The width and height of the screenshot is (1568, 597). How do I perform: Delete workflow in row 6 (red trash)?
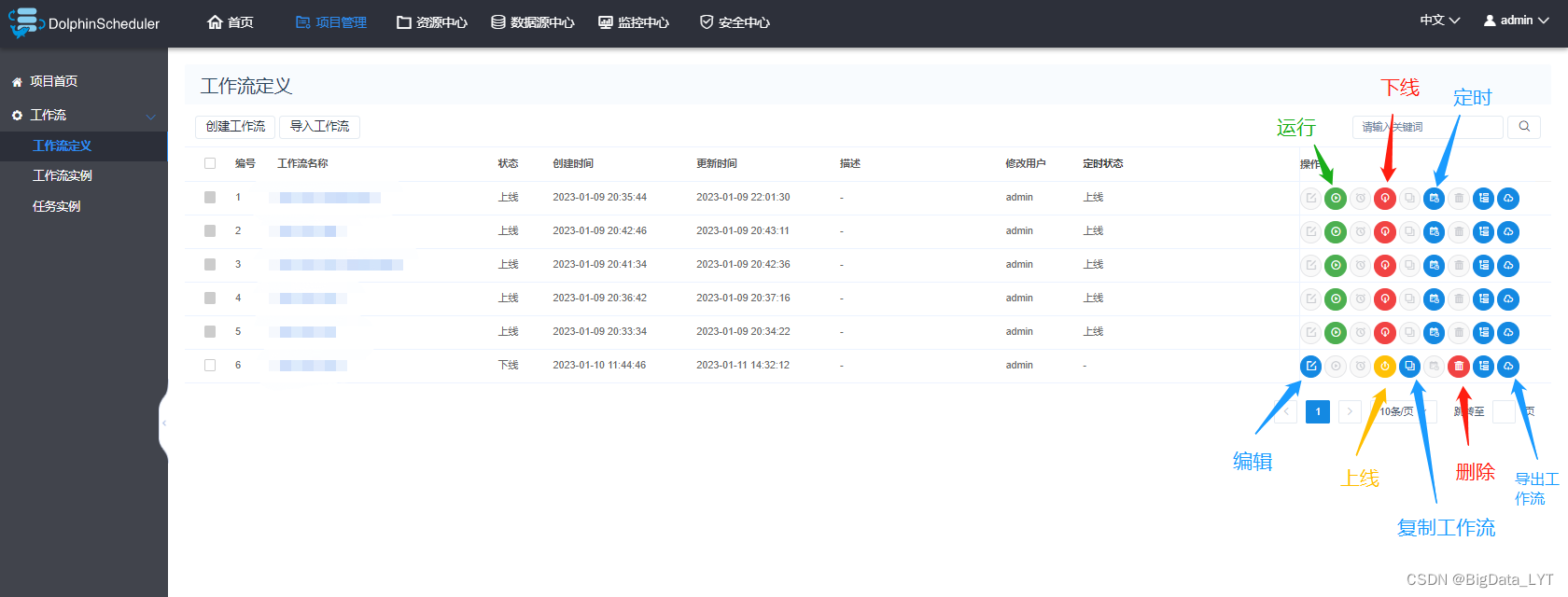pos(1459,366)
